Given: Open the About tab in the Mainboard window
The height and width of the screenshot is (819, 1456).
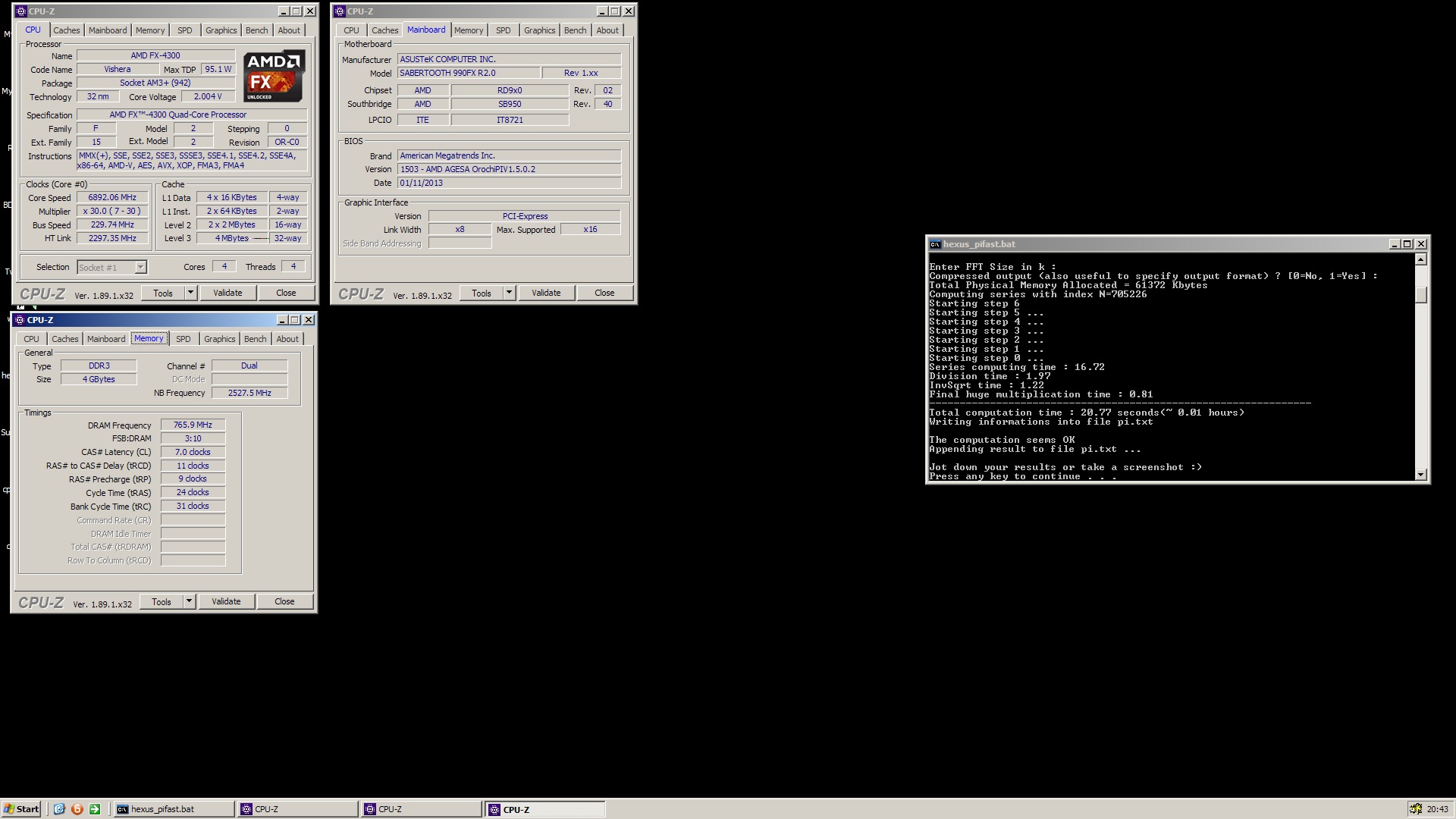Looking at the screenshot, I should point(607,30).
